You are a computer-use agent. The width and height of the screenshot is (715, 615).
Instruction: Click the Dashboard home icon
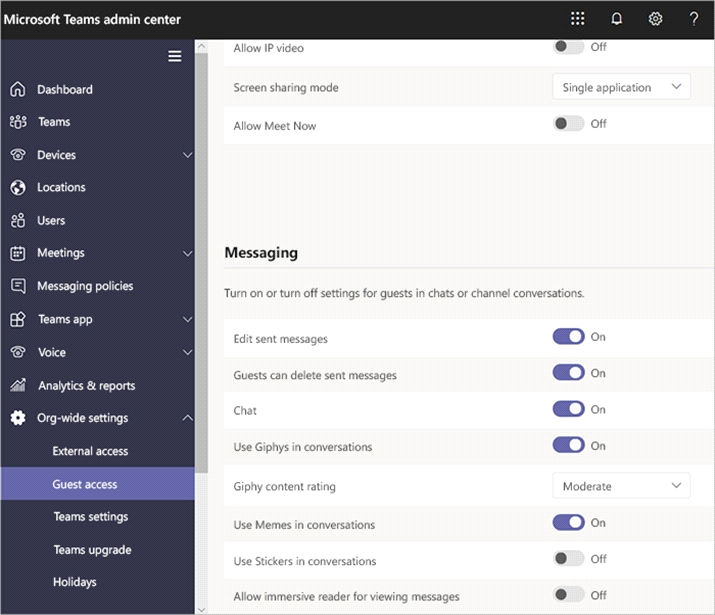[18, 89]
